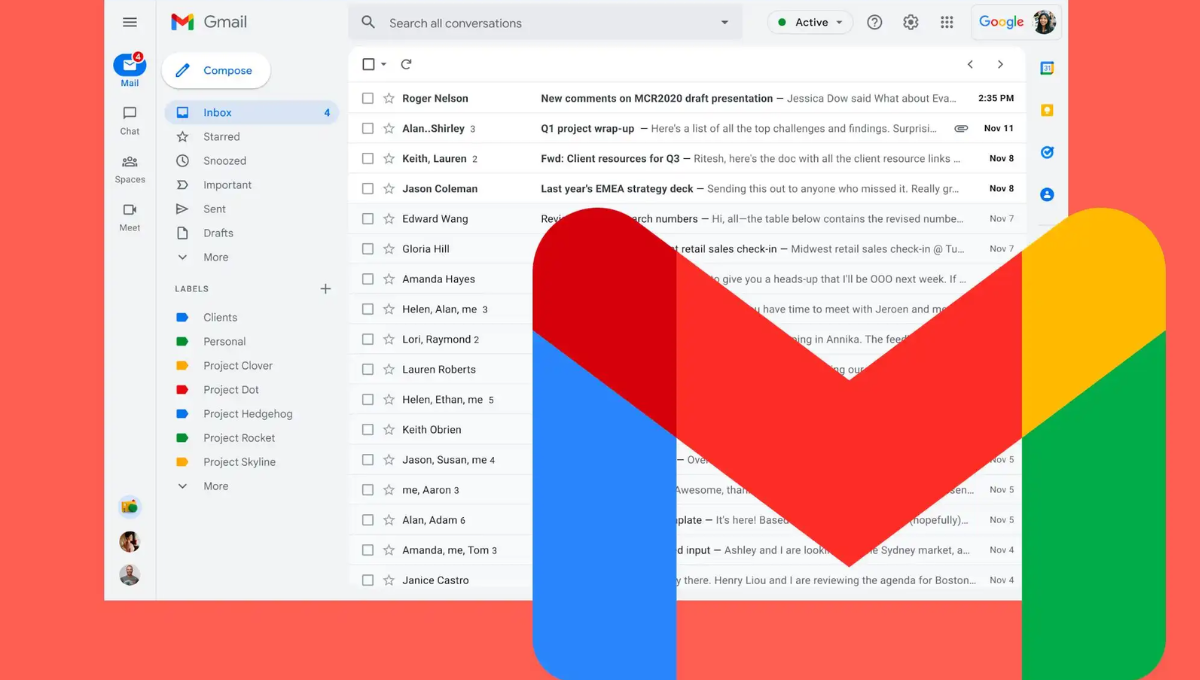Star the Janice Castro email
1200x680 pixels.
click(x=389, y=580)
